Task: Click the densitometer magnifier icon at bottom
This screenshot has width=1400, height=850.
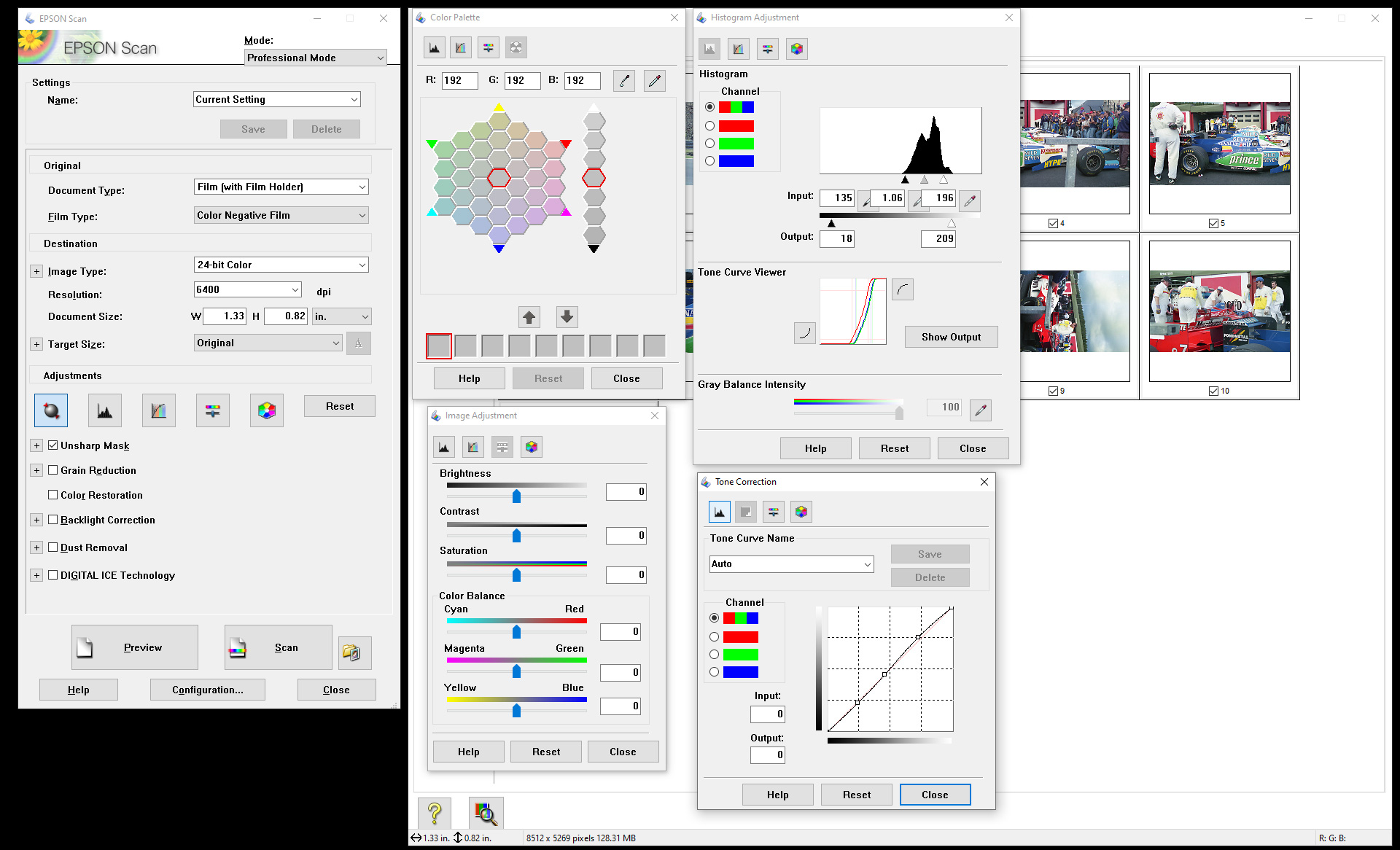Action: (486, 813)
